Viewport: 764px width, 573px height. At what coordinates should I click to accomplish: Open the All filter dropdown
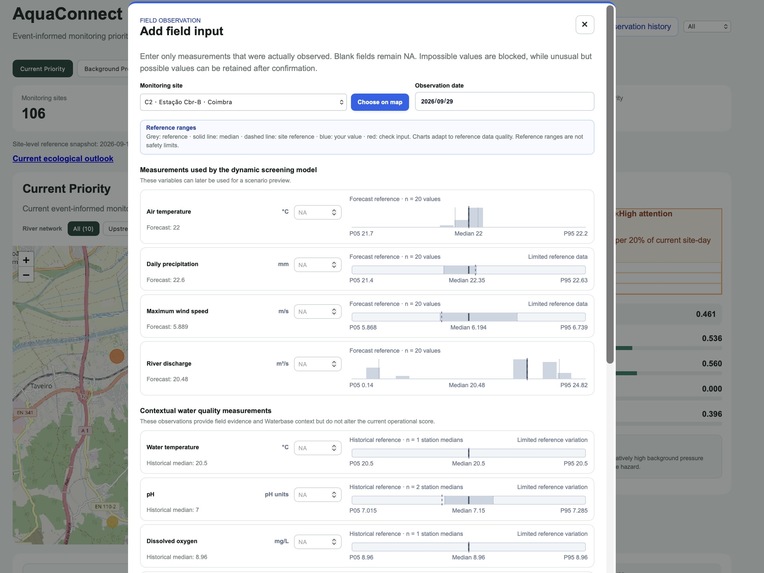pos(707,26)
